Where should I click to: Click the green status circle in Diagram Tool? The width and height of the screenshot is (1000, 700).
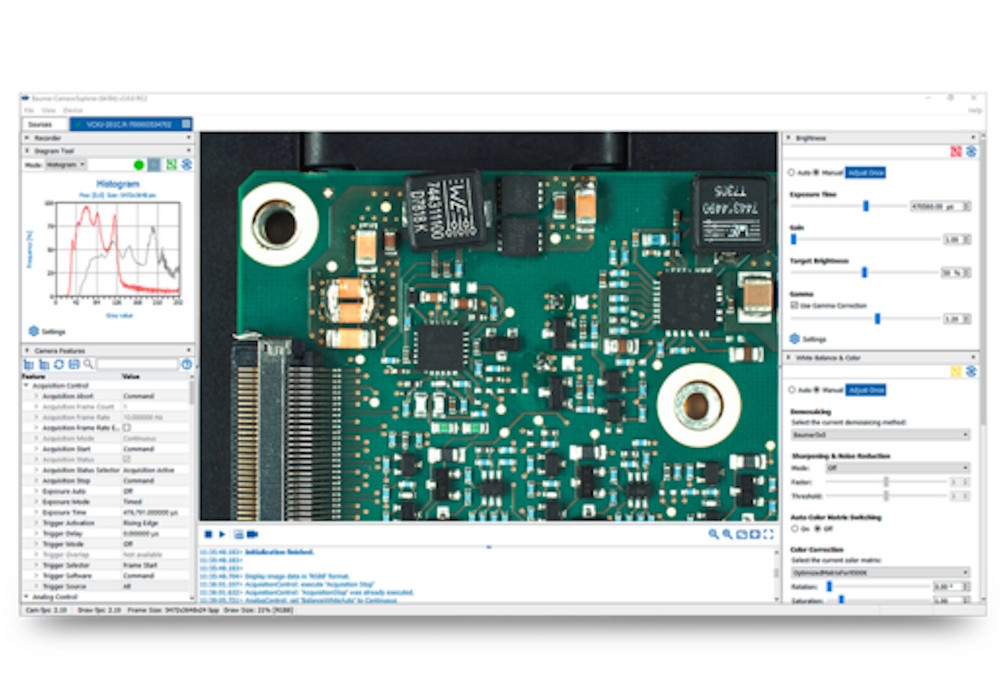pyautogui.click(x=138, y=164)
